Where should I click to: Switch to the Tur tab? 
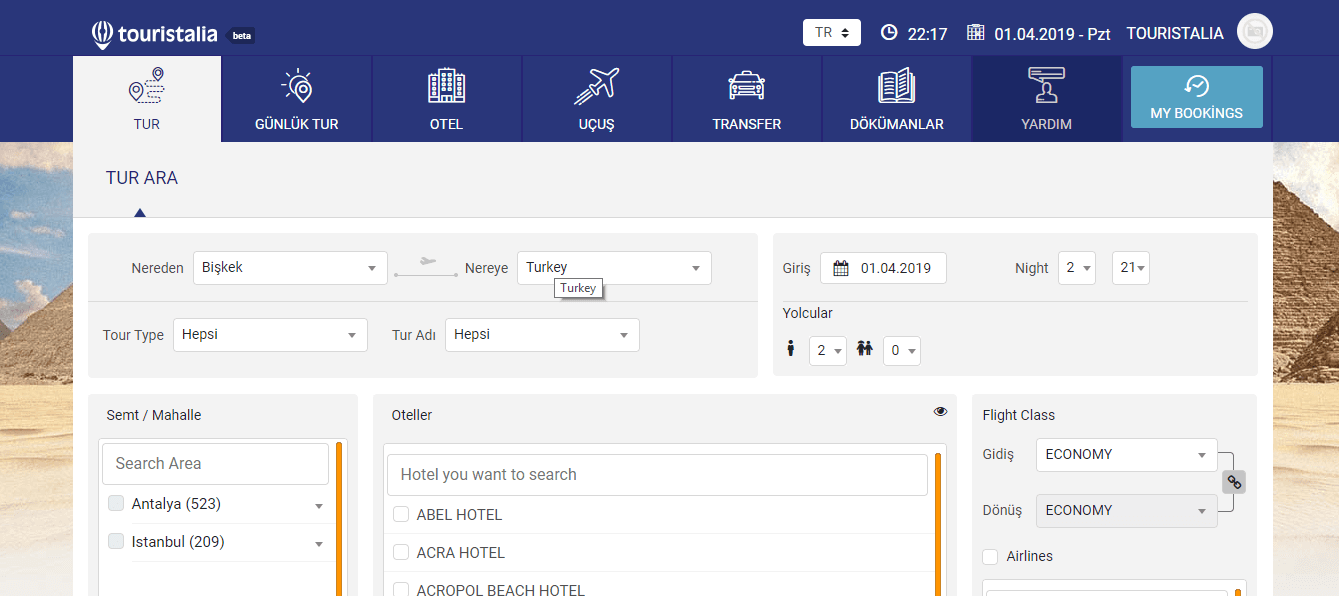pyautogui.click(x=147, y=99)
